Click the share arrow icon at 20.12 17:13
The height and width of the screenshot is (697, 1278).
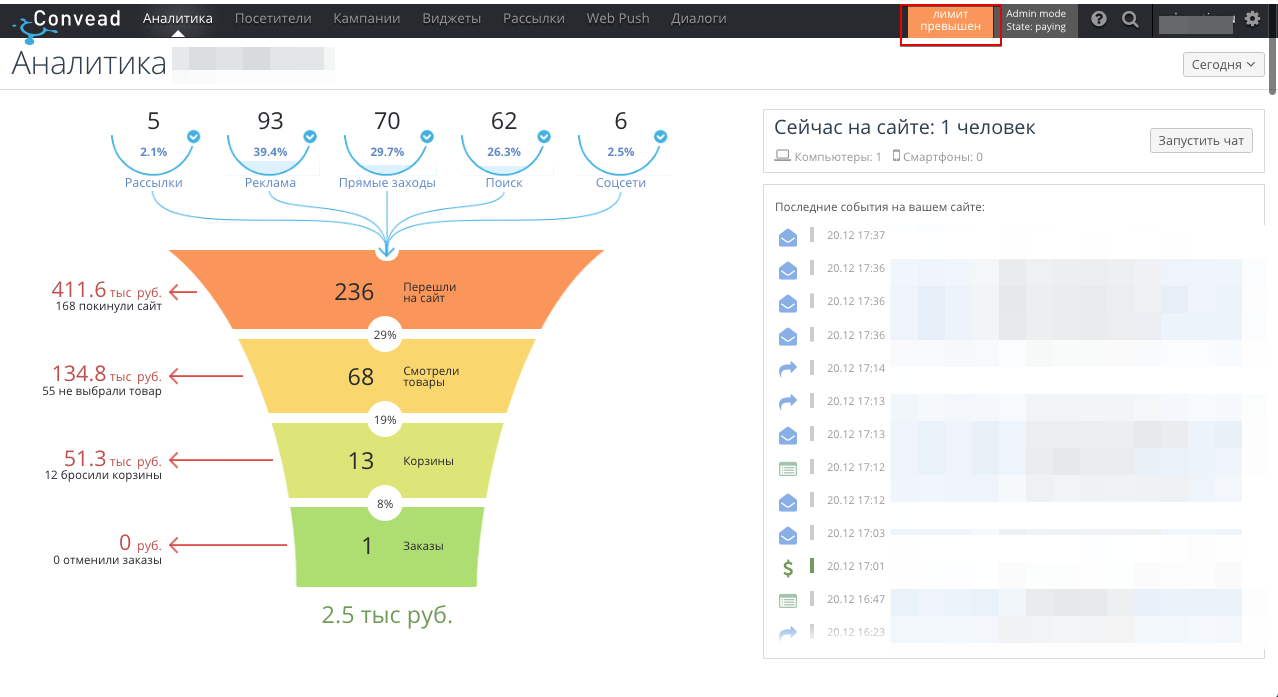coord(788,402)
